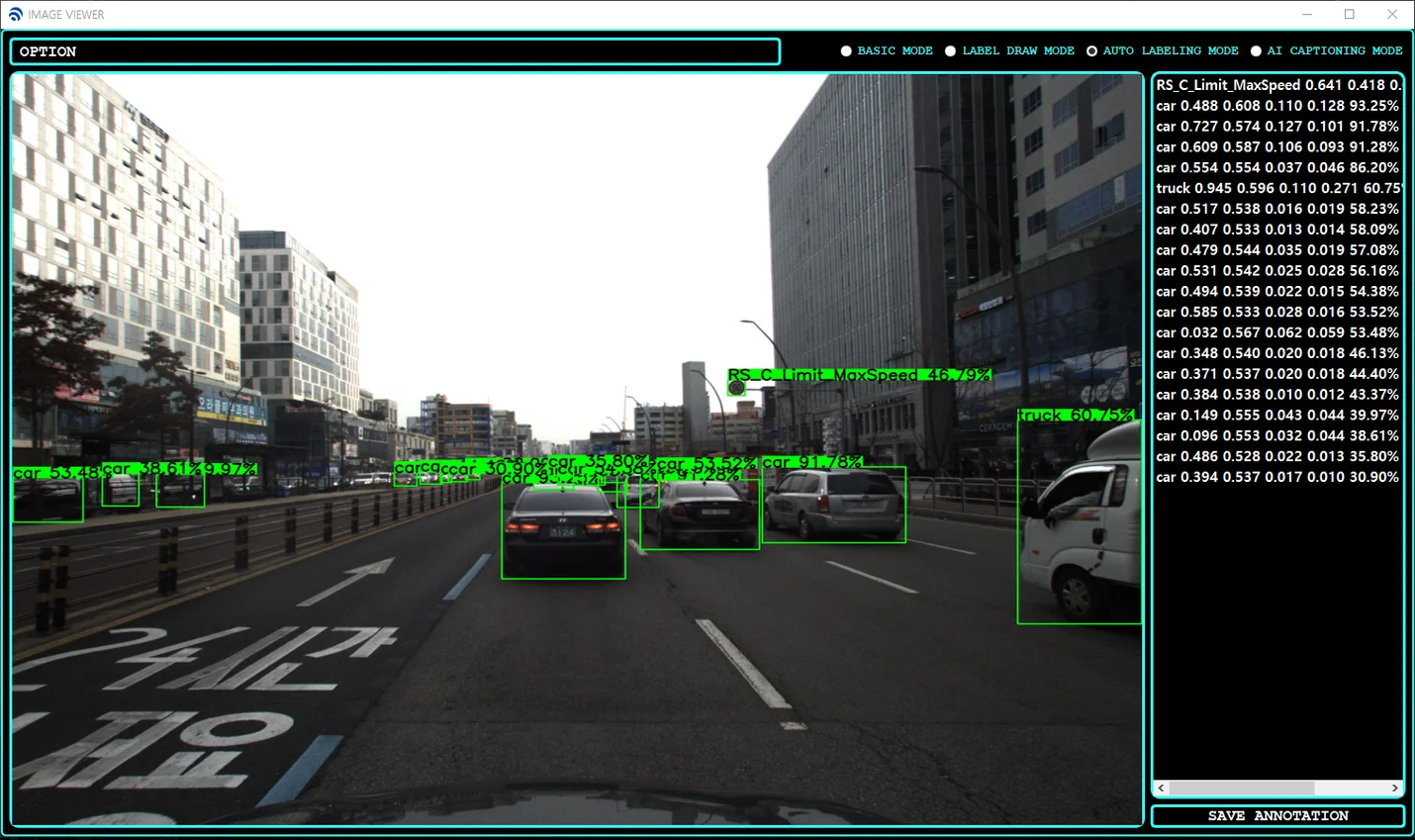Select the AUTO LABELING MODE radio button
Viewport: 1415px width, 840px height.
1091,50
